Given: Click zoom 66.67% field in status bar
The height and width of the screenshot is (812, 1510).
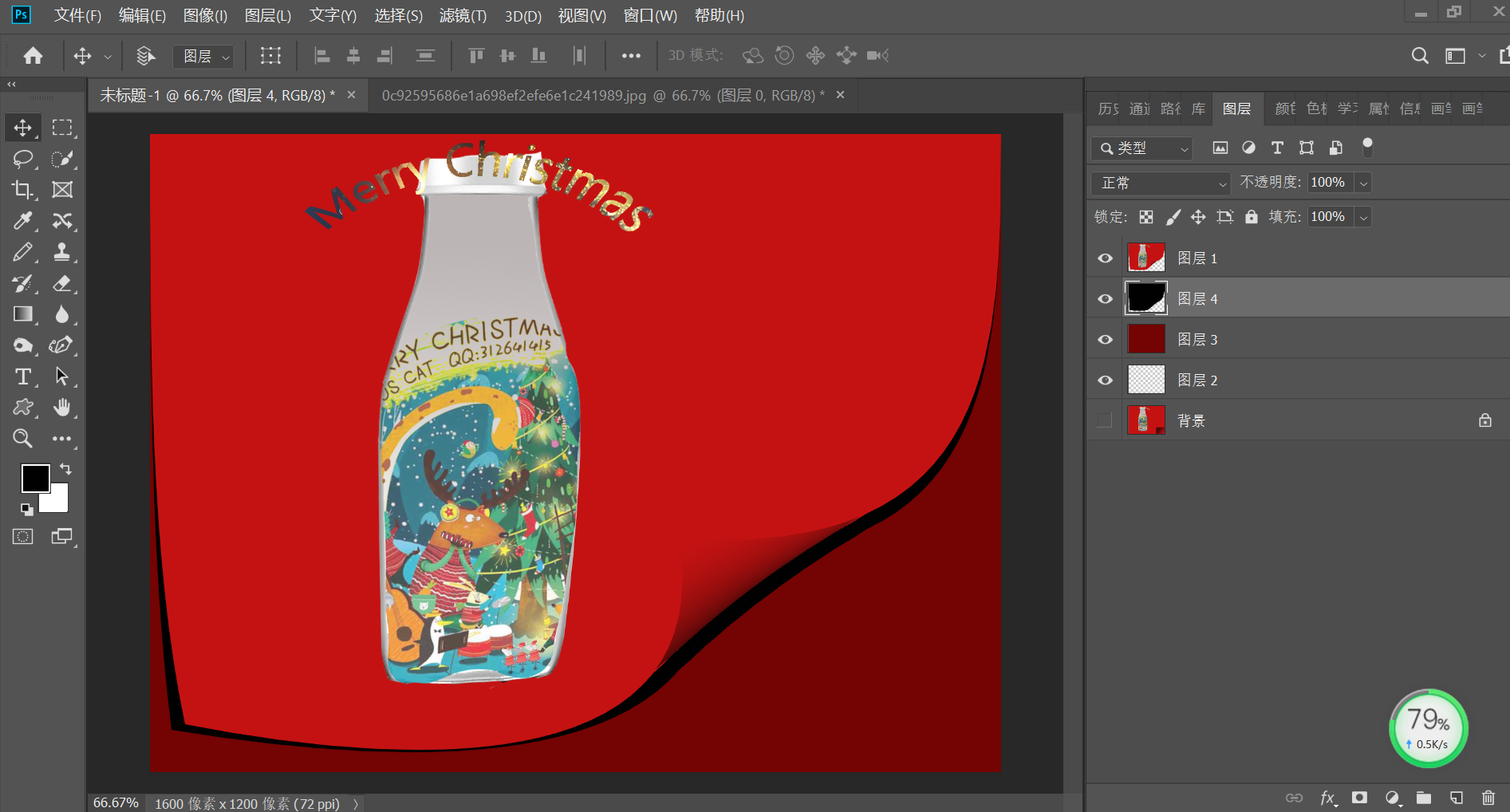Looking at the screenshot, I should click(x=116, y=803).
